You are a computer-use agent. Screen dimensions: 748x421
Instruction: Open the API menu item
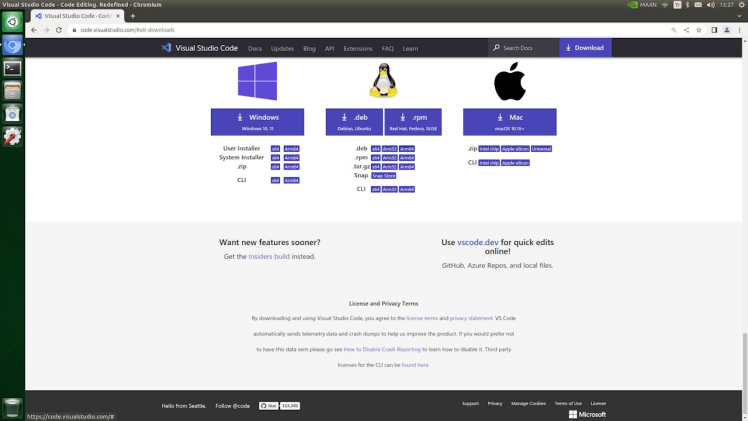pyautogui.click(x=330, y=49)
